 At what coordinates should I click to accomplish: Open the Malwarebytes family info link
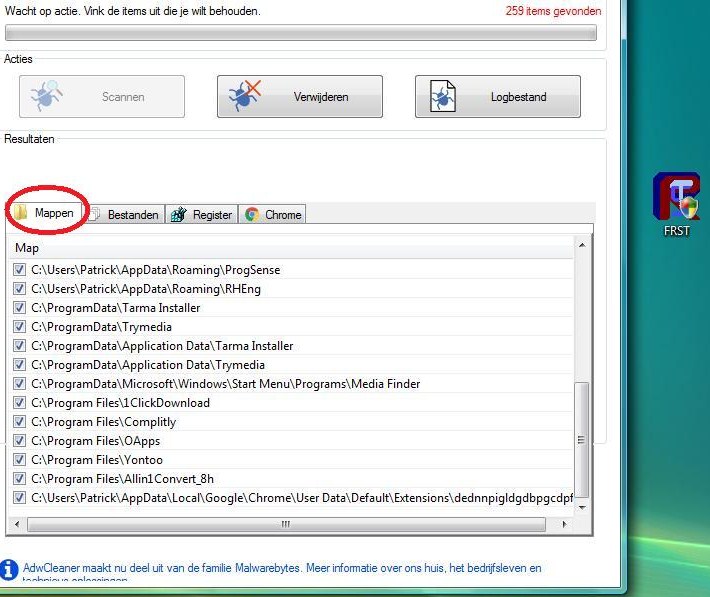click(x=282, y=572)
